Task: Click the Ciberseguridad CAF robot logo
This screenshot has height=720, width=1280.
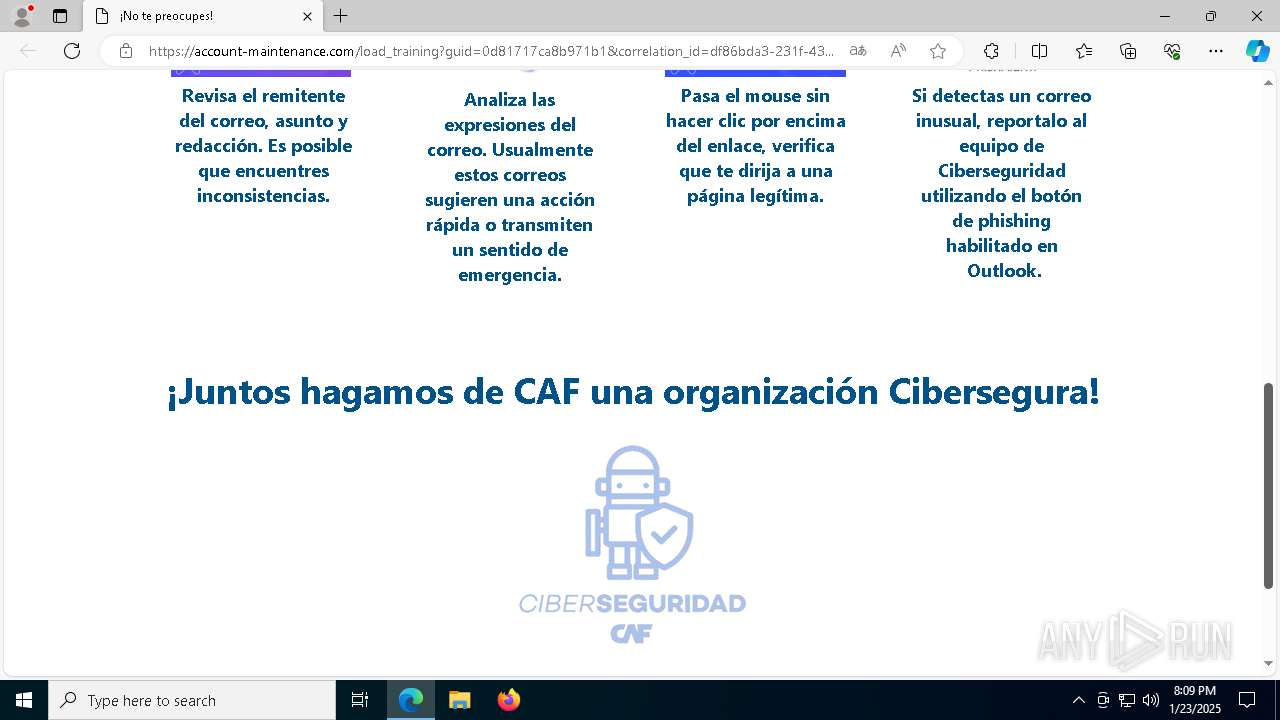Action: (632, 545)
